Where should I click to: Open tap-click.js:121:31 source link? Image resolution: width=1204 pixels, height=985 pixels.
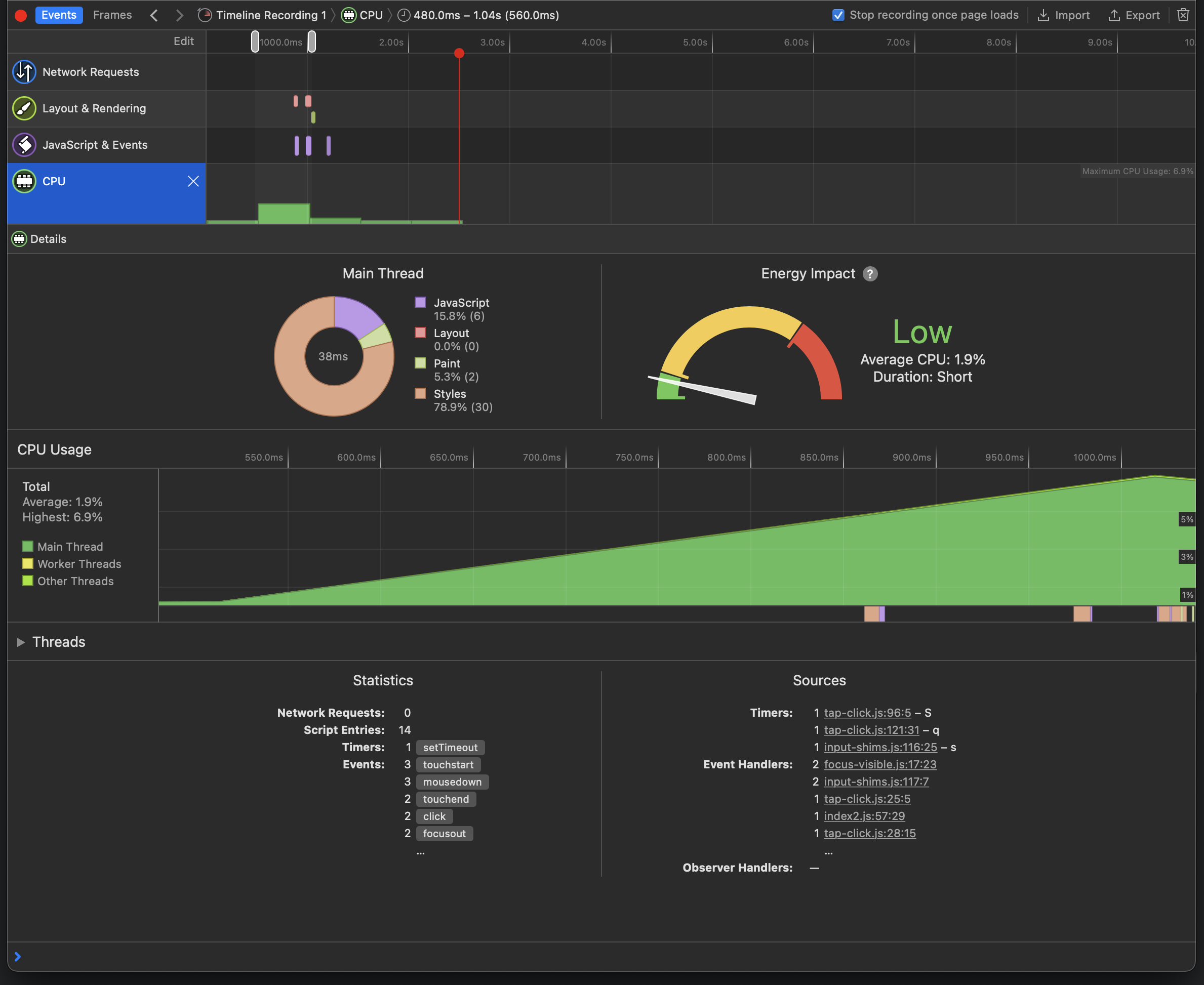tap(871, 730)
